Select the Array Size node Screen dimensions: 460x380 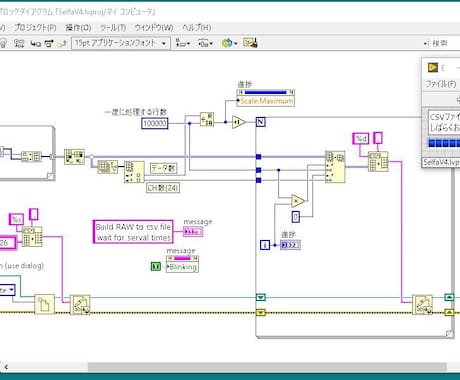108,167
